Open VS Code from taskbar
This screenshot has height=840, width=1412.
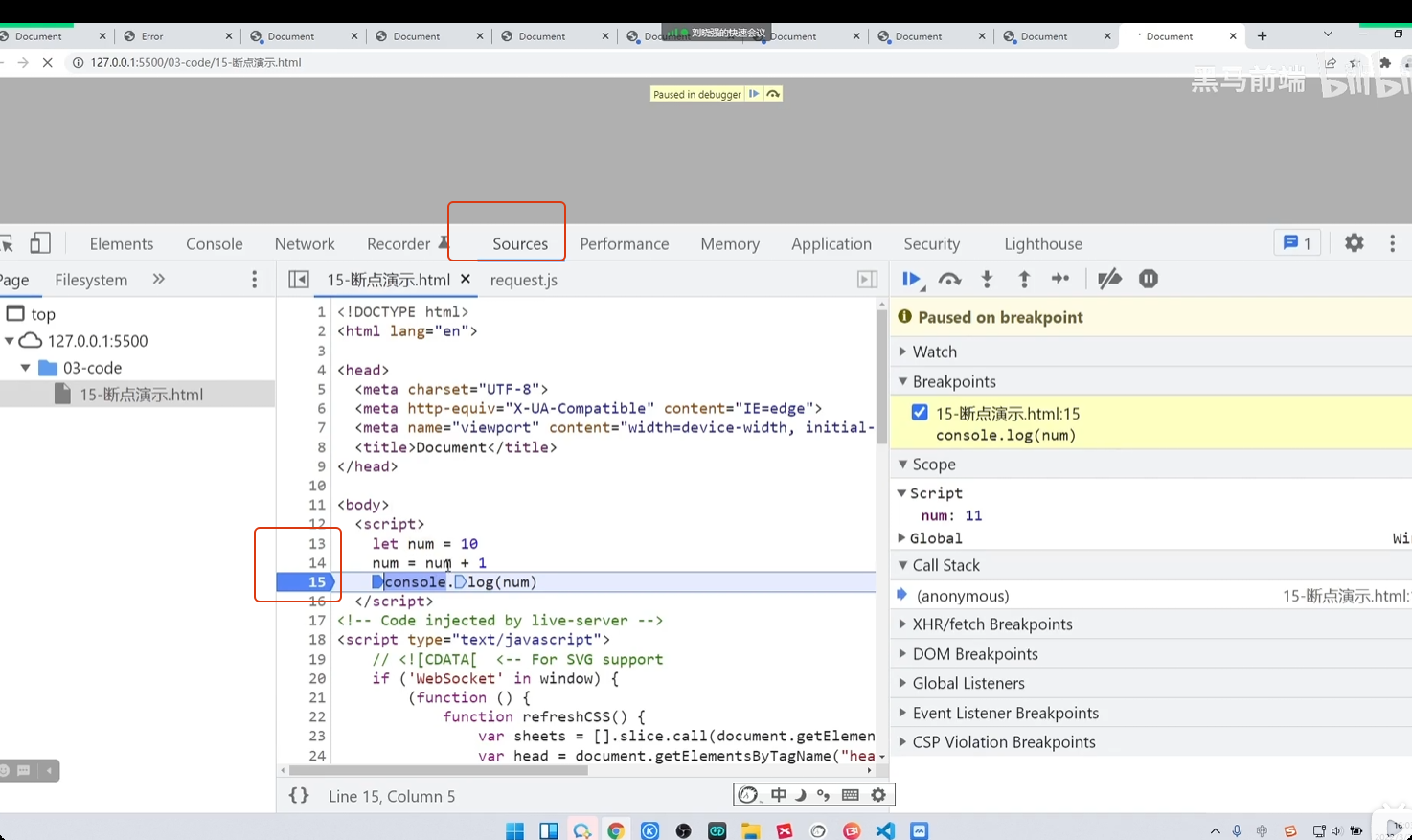[885, 830]
